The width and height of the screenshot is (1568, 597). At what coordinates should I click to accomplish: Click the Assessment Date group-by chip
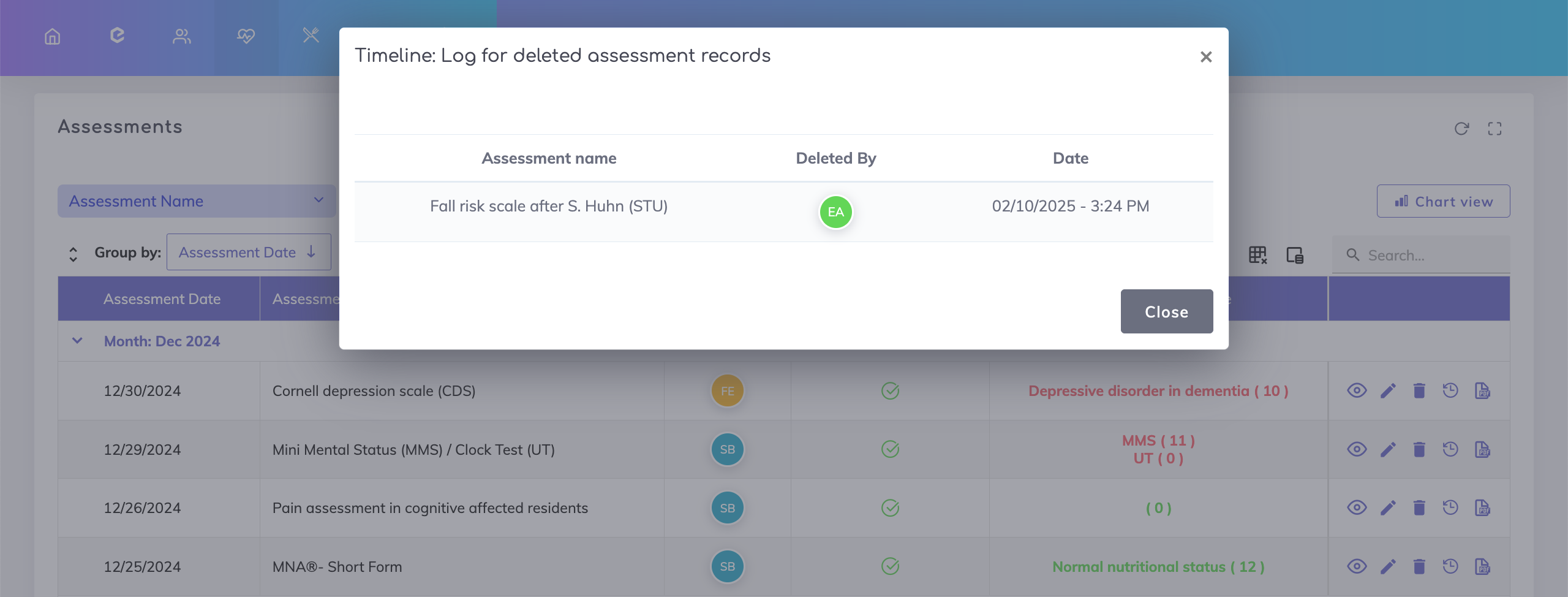point(249,252)
